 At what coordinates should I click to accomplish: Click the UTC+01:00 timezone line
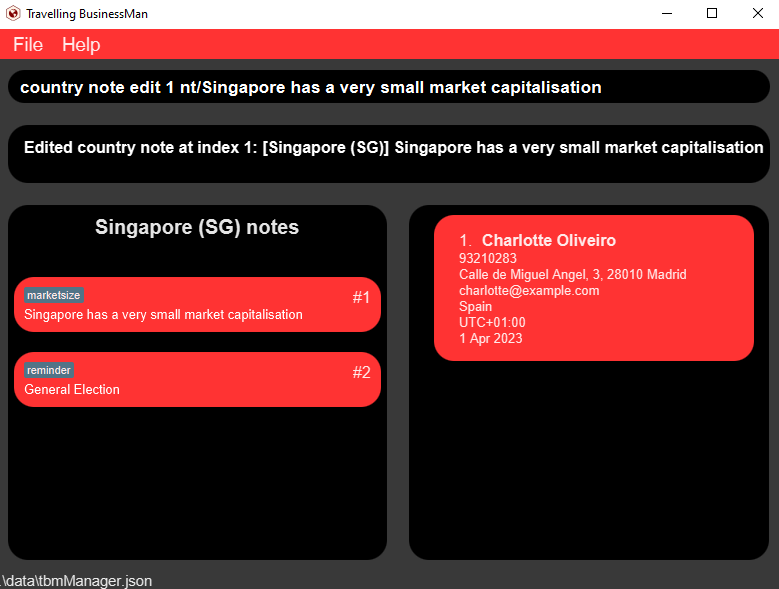coord(492,322)
